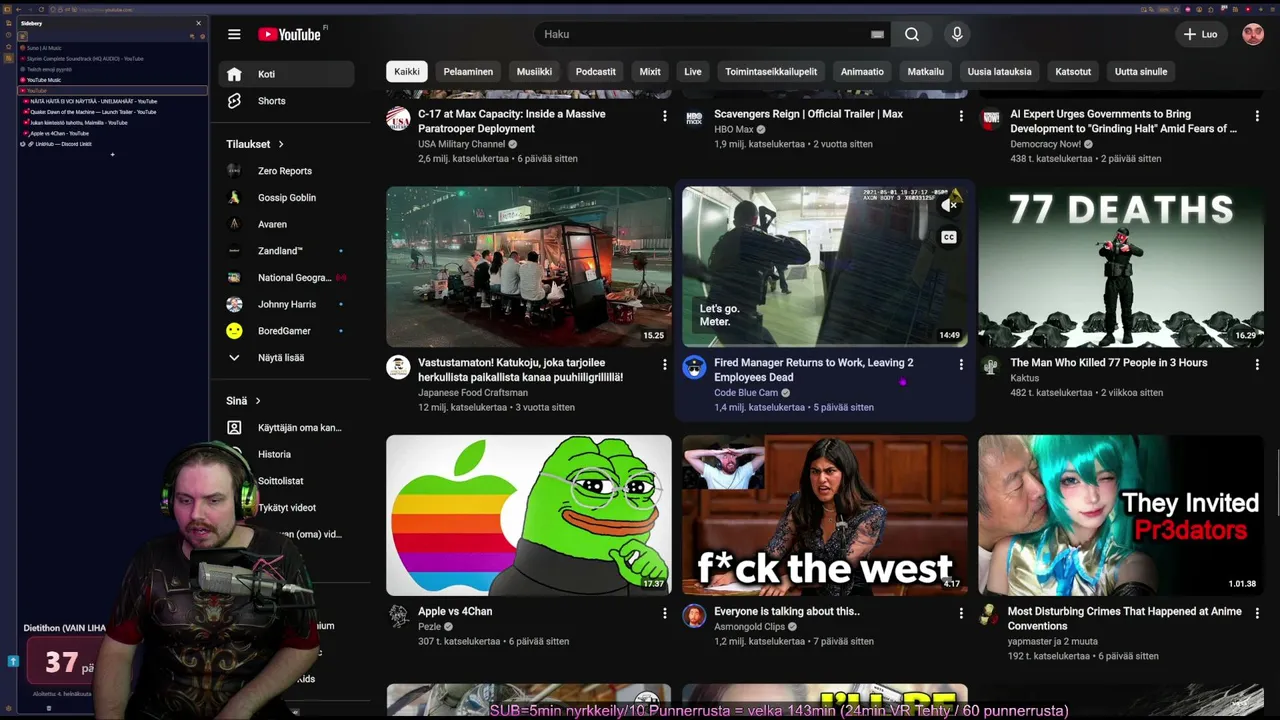Select the Kaikki filter chip
Image resolution: width=1280 pixels, height=720 pixels.
[x=407, y=72]
